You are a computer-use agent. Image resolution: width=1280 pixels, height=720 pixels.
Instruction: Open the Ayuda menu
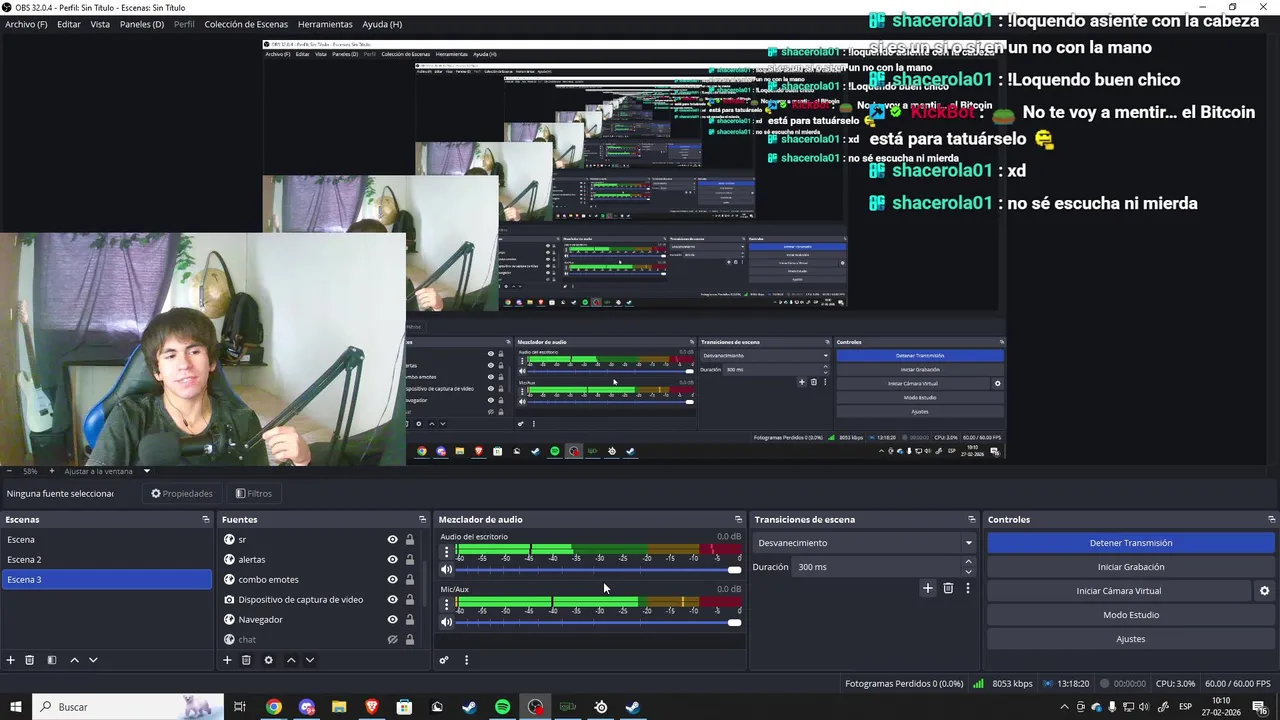tap(382, 24)
